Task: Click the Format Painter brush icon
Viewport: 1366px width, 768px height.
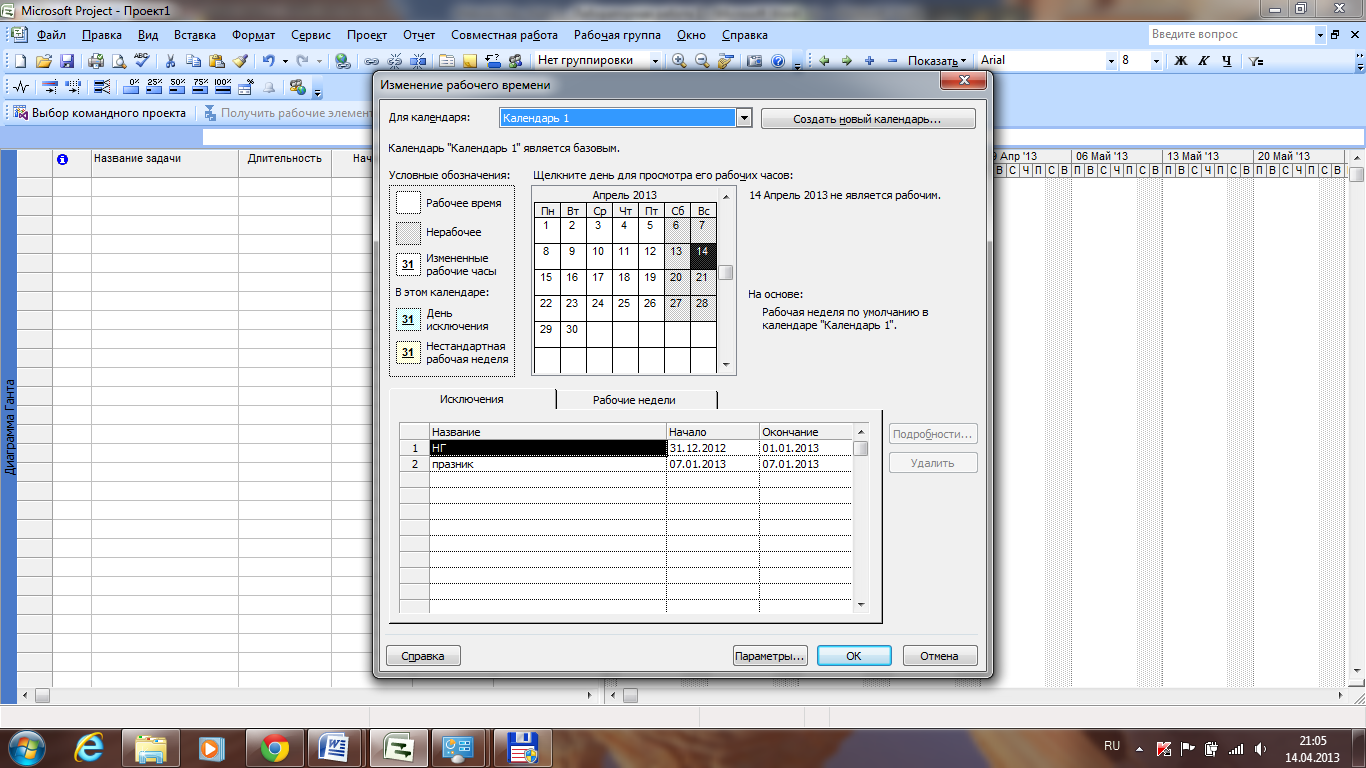Action: click(x=239, y=61)
